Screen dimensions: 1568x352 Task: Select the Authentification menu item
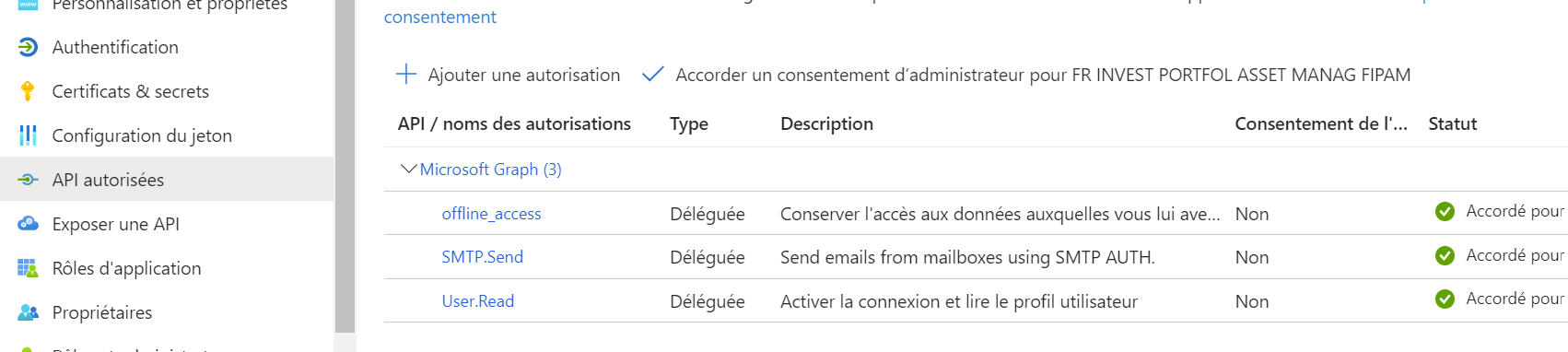167,47
